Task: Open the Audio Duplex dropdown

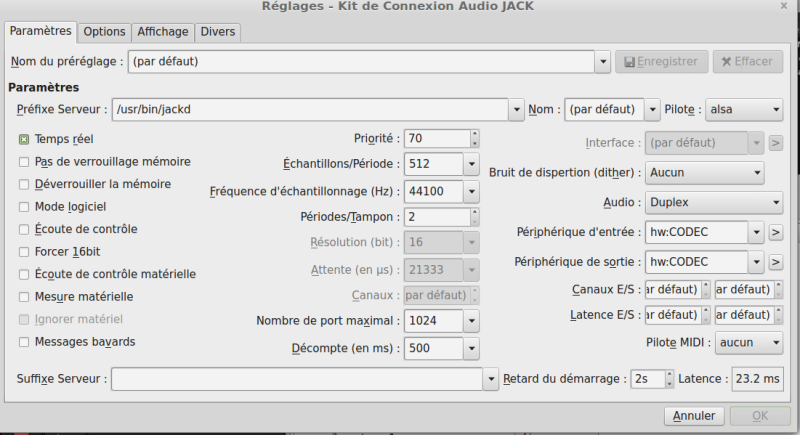Action: [x=714, y=202]
